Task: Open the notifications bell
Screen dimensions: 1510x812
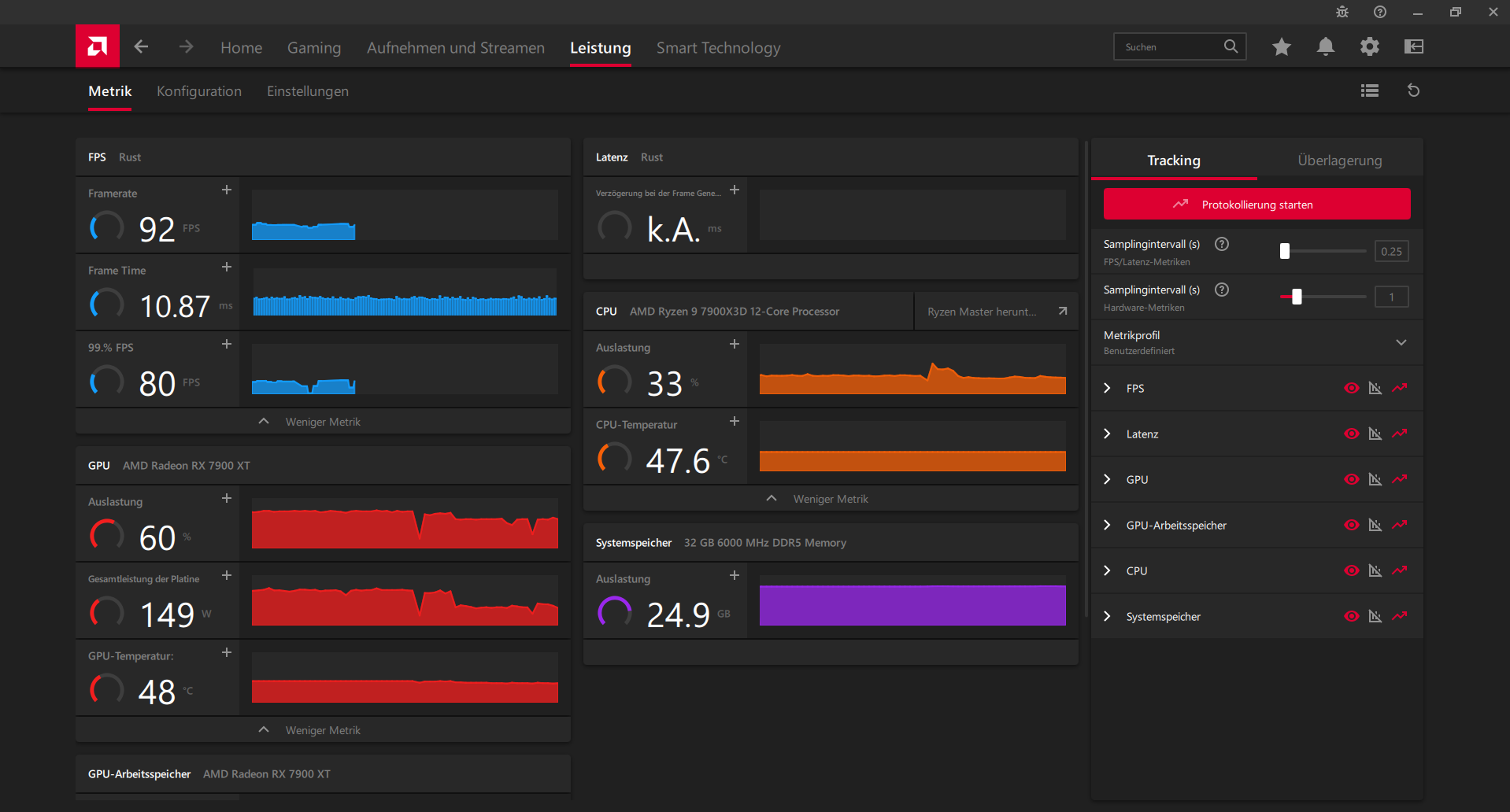Action: pyautogui.click(x=1326, y=46)
